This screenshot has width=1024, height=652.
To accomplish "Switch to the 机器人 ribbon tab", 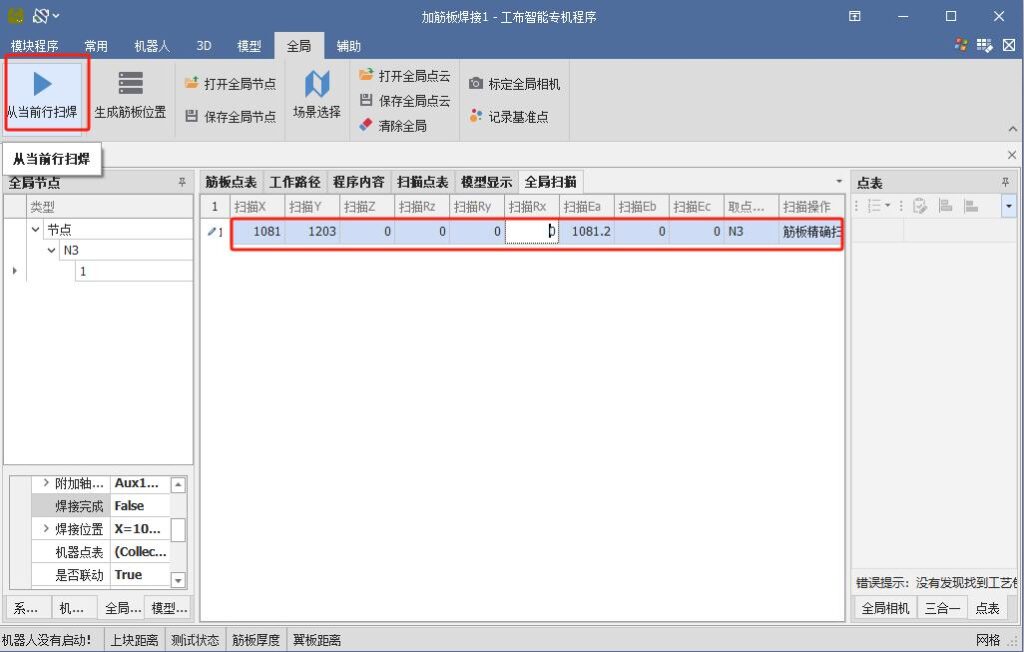I will (x=152, y=46).
